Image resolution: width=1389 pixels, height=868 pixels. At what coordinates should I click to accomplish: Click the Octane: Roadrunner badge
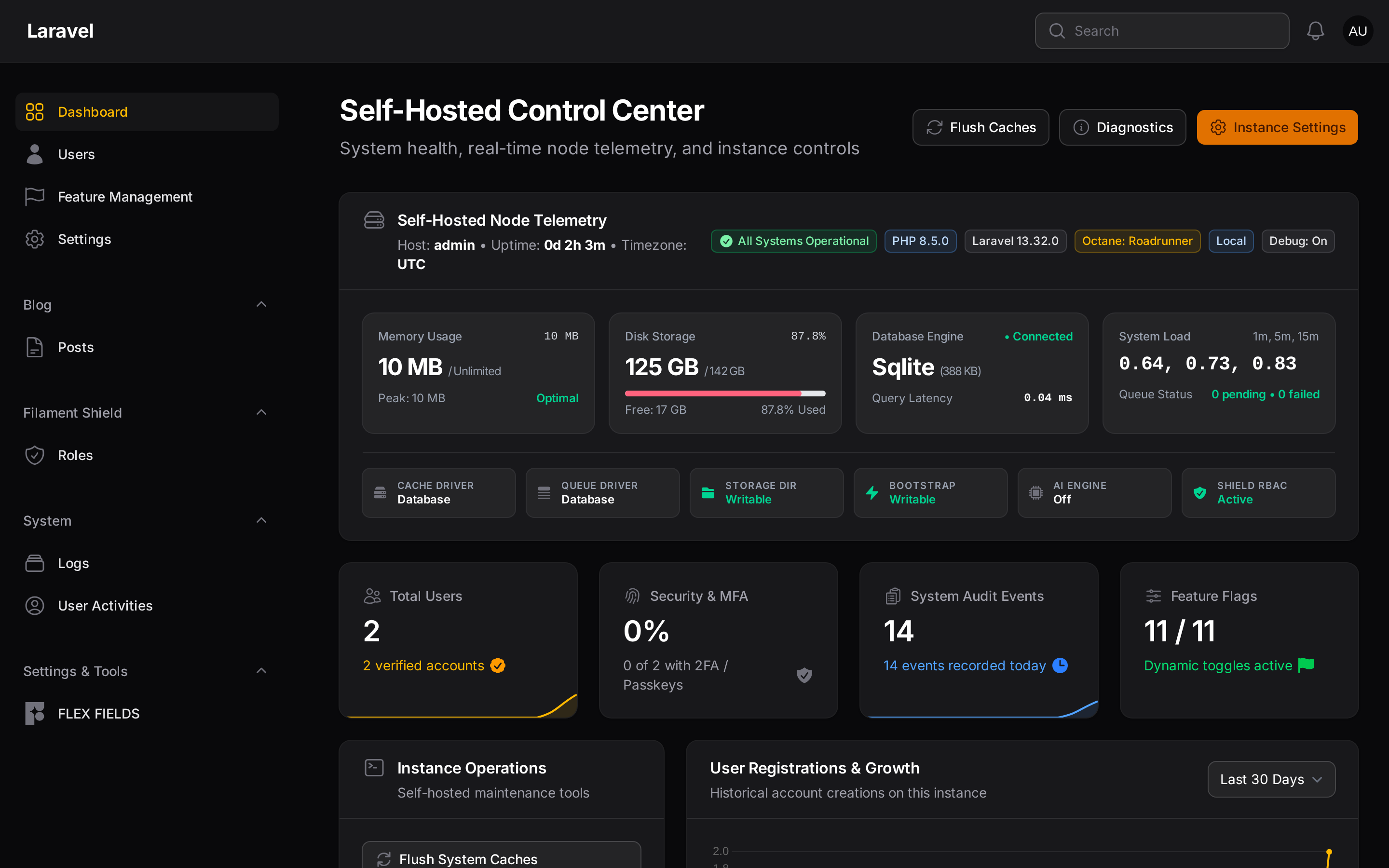tap(1137, 241)
